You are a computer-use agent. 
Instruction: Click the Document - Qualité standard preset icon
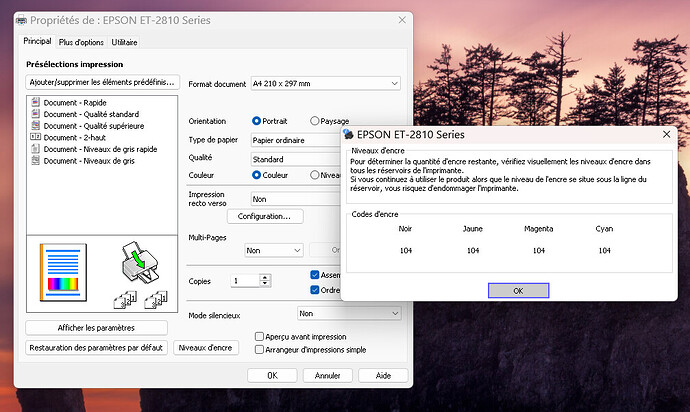pyautogui.click(x=36, y=114)
